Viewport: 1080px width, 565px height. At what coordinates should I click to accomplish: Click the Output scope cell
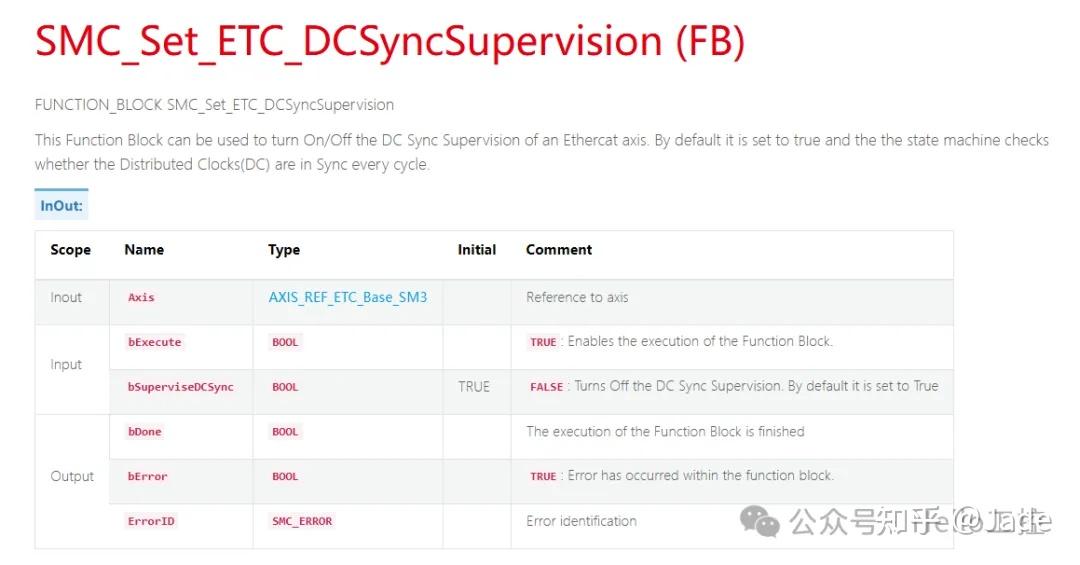(x=72, y=476)
